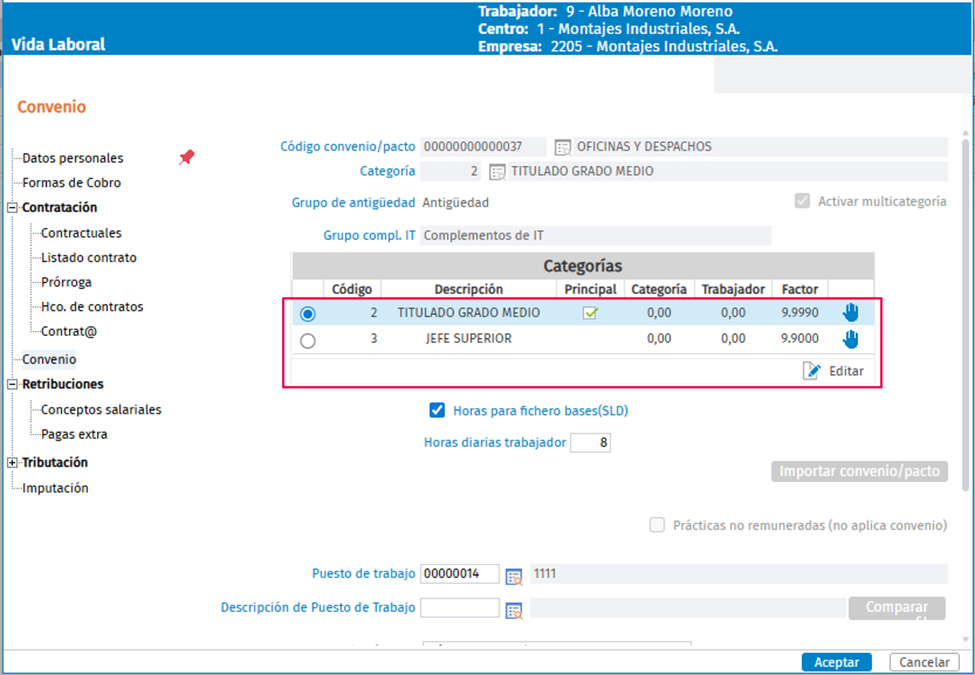
Task: Click the Editar pencil icon
Action: [811, 371]
